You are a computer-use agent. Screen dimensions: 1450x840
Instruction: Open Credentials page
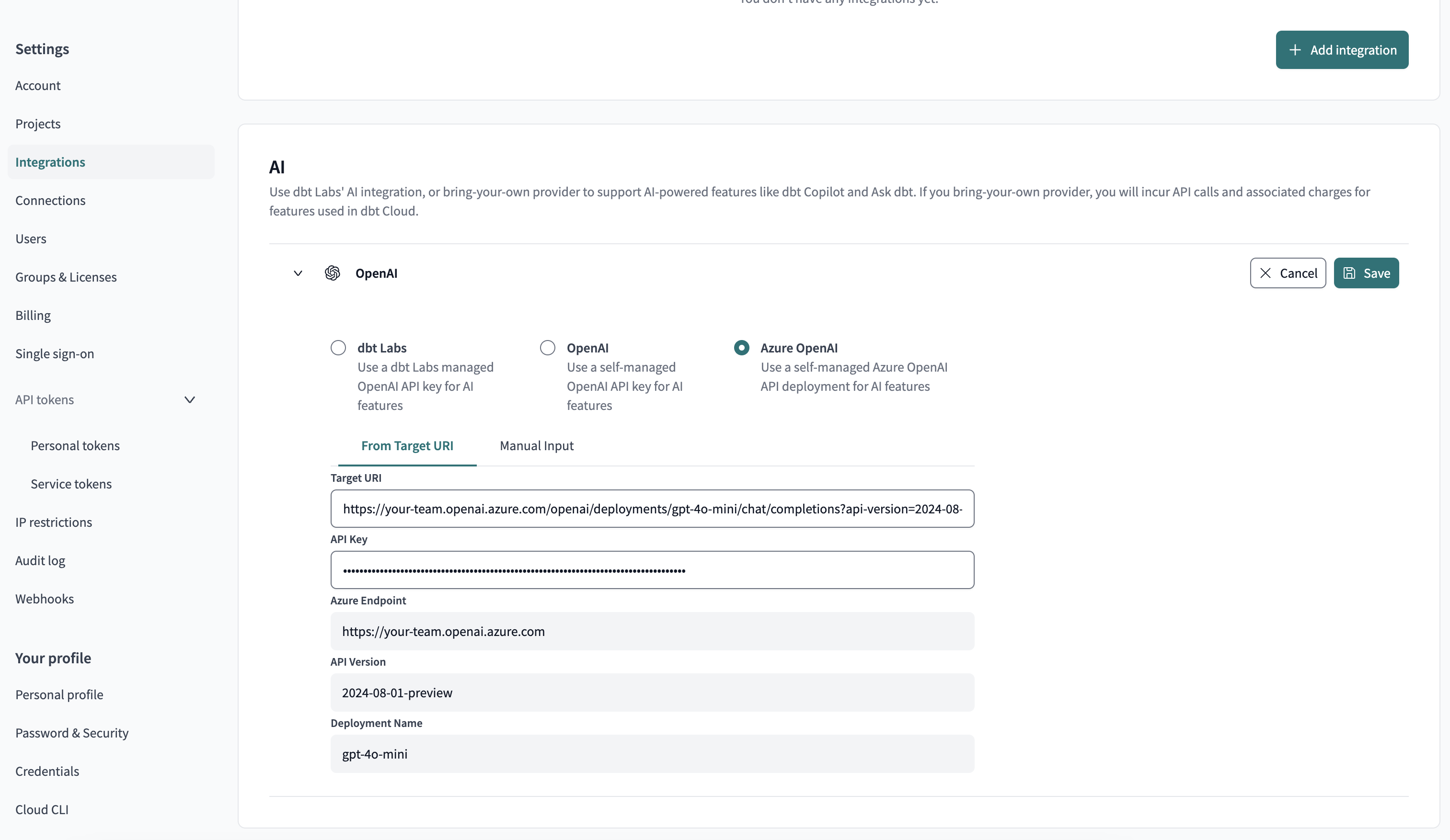(x=47, y=772)
